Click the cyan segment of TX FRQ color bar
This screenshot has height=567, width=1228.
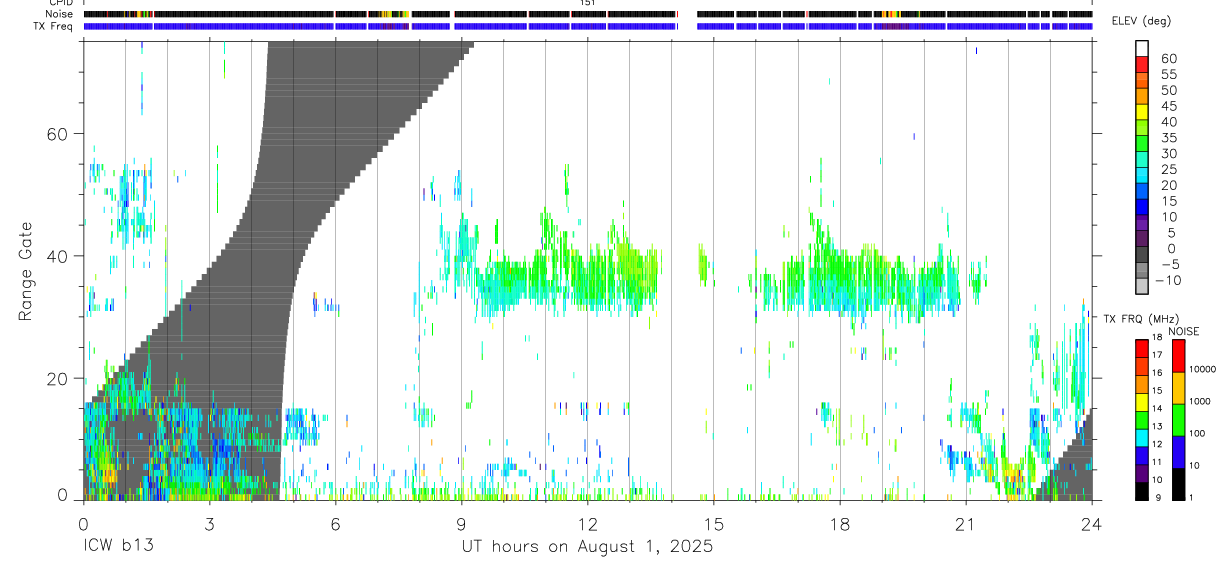coord(1142,438)
